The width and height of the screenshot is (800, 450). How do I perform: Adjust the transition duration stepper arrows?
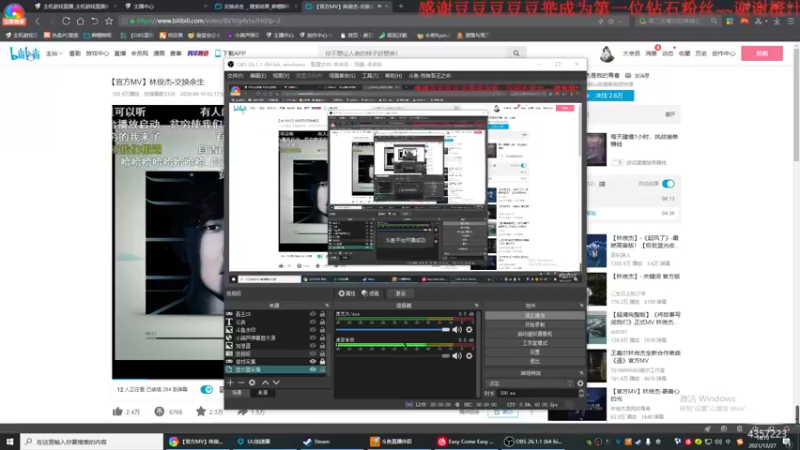[x=581, y=393]
